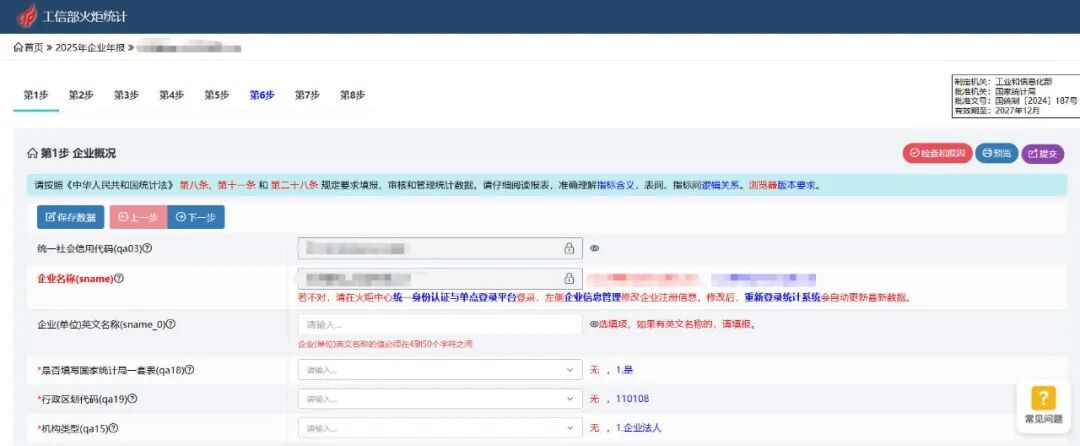Click help icon next to 行政区划代码(qa19)
1080x446 pixels.
tap(132, 399)
